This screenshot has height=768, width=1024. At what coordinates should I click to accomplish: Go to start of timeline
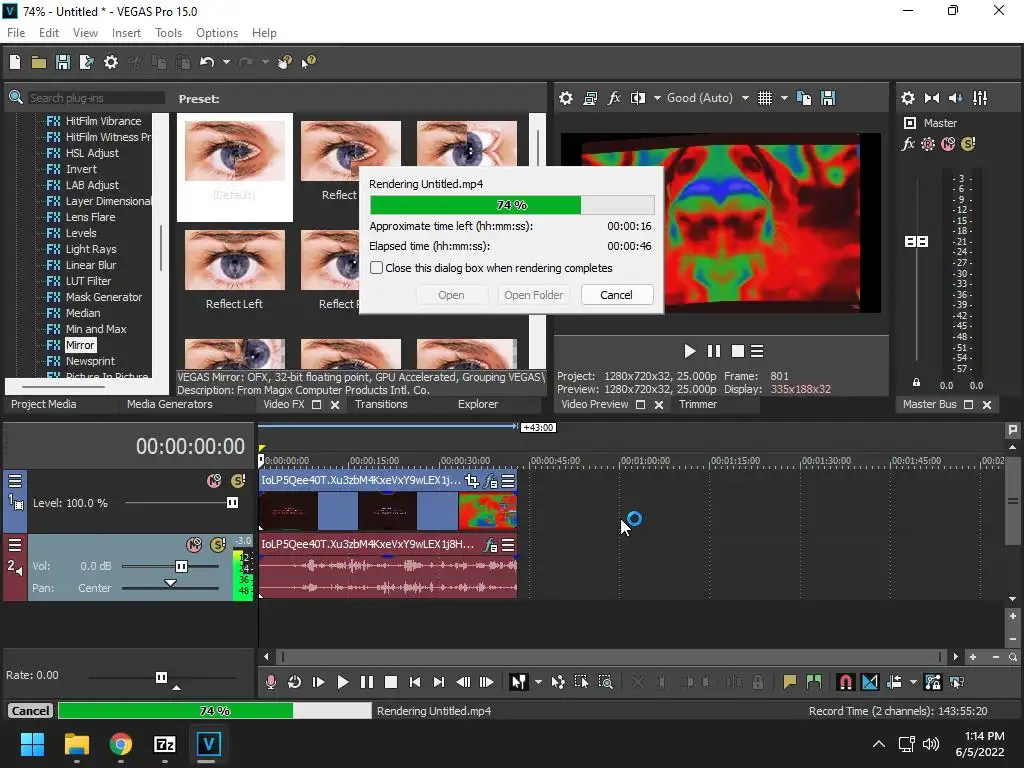[415, 682]
